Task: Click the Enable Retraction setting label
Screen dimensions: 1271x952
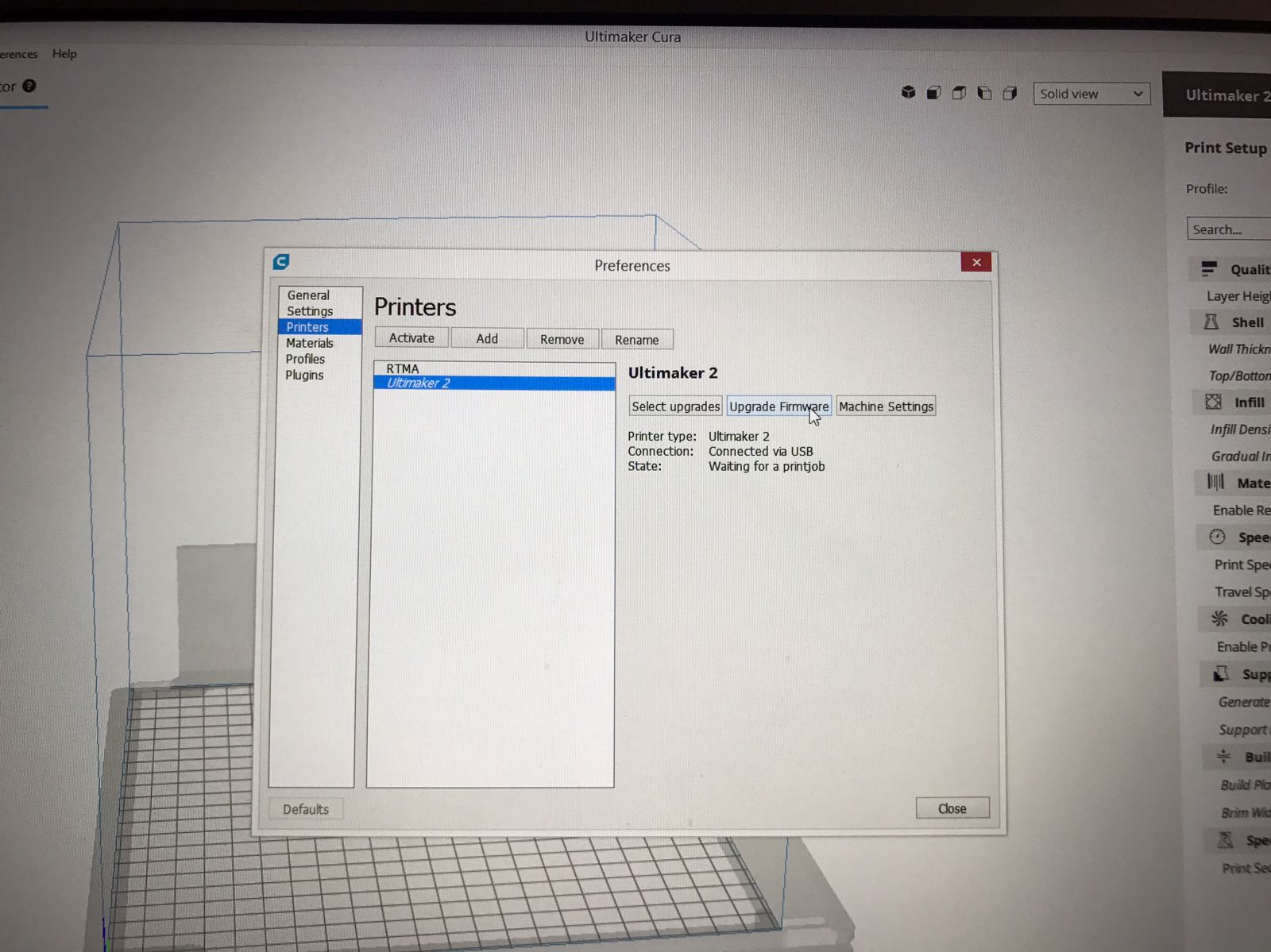Action: (1242, 510)
